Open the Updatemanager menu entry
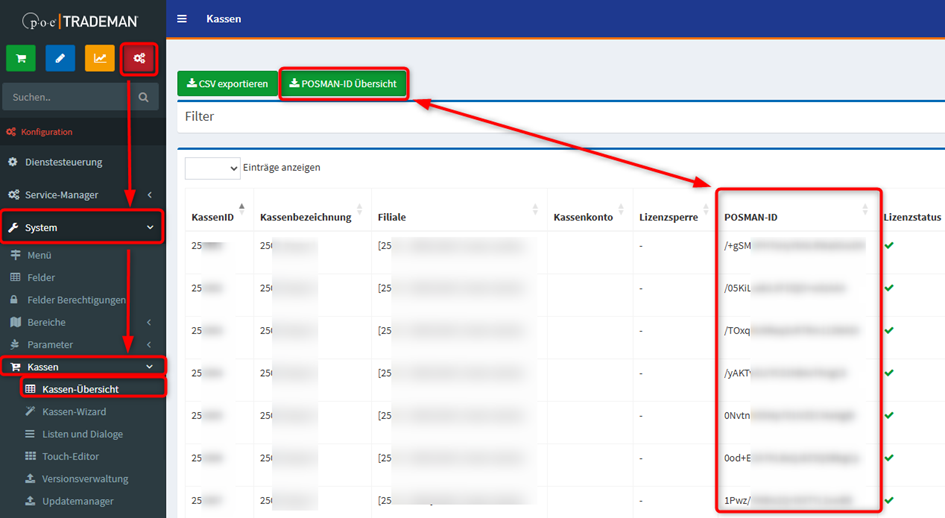The height and width of the screenshot is (518, 945). click(77, 501)
